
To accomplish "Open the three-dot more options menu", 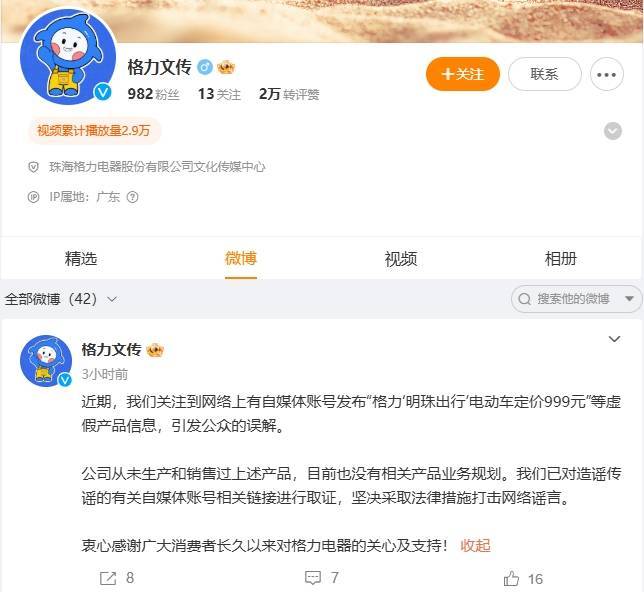I will [x=607, y=74].
